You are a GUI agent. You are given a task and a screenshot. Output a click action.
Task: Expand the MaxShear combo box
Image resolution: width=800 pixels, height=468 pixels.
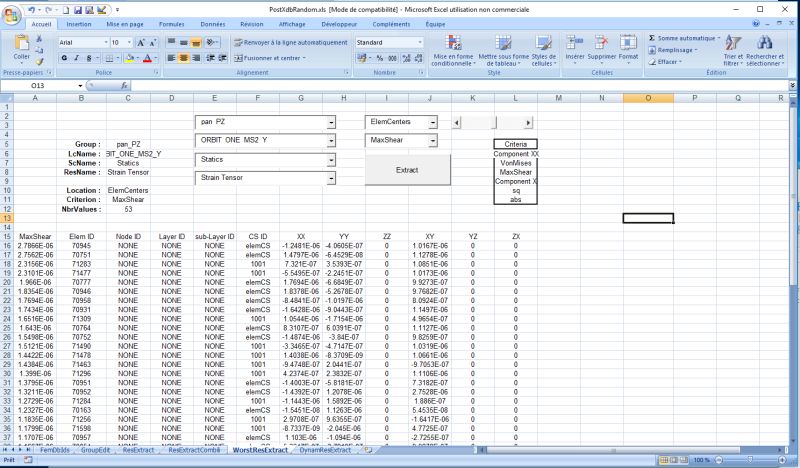[433, 140]
